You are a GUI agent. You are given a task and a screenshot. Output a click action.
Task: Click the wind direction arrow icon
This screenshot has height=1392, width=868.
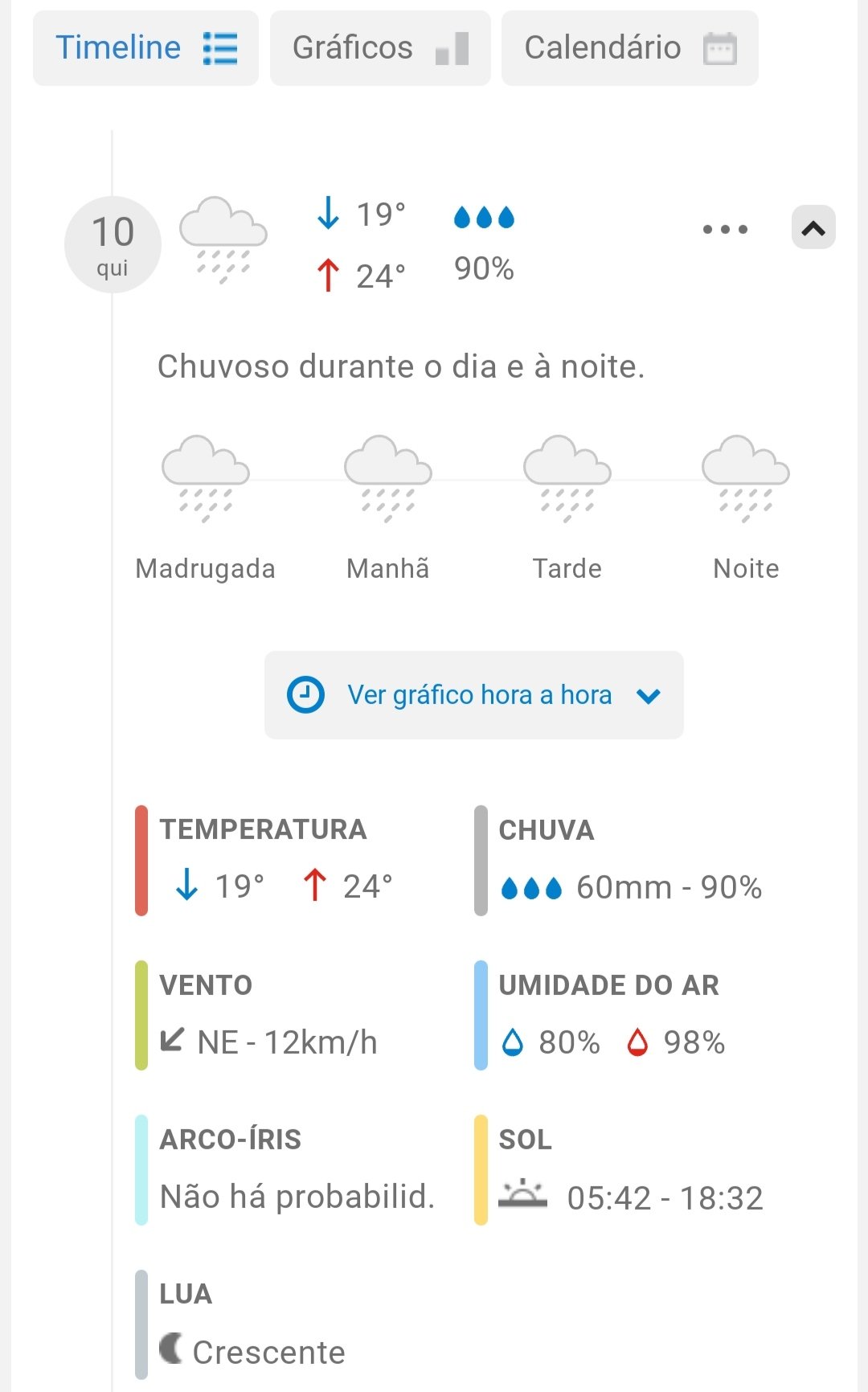(172, 1040)
